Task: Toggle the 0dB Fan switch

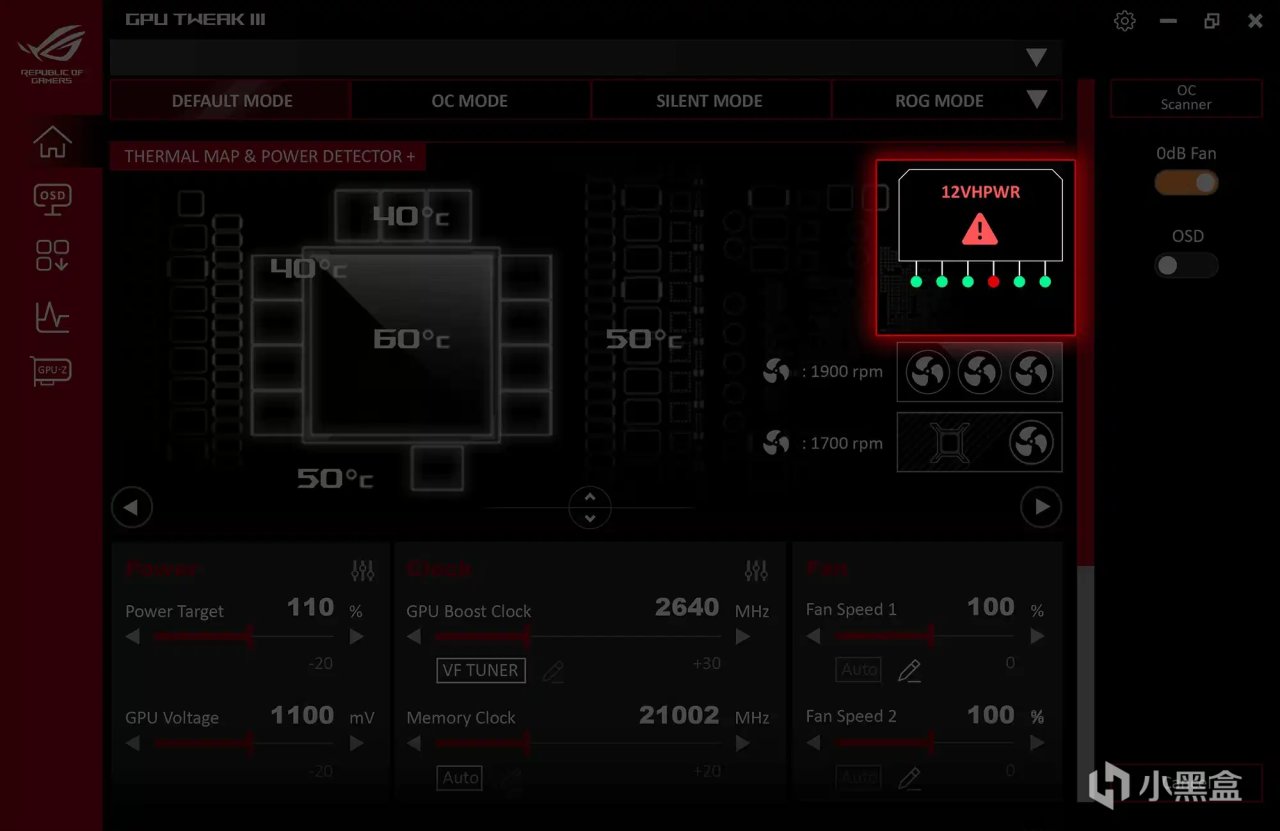Action: pyautogui.click(x=1187, y=183)
